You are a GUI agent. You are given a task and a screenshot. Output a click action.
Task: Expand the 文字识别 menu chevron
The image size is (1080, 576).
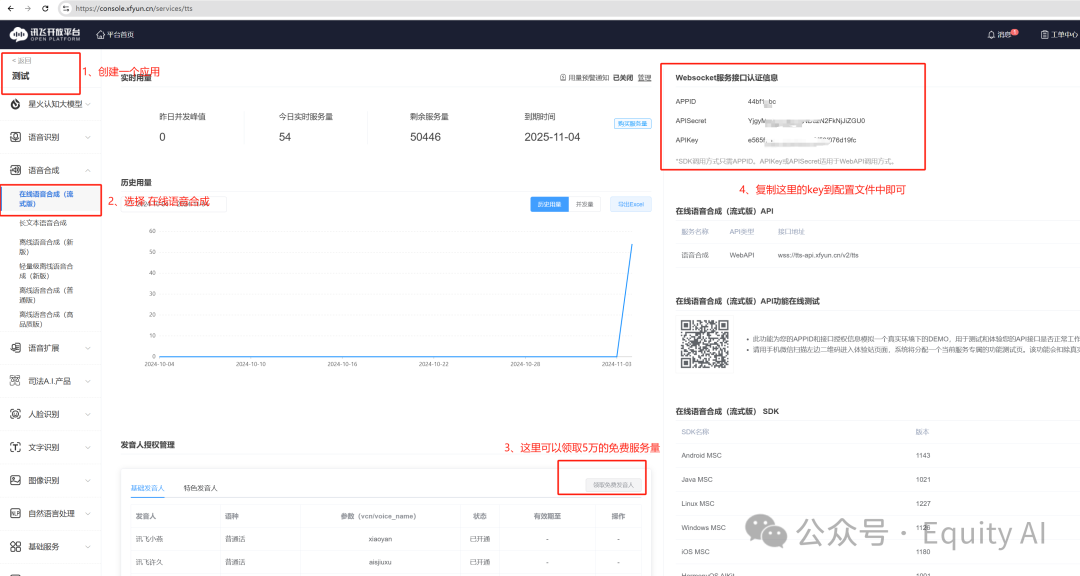click(x=87, y=447)
